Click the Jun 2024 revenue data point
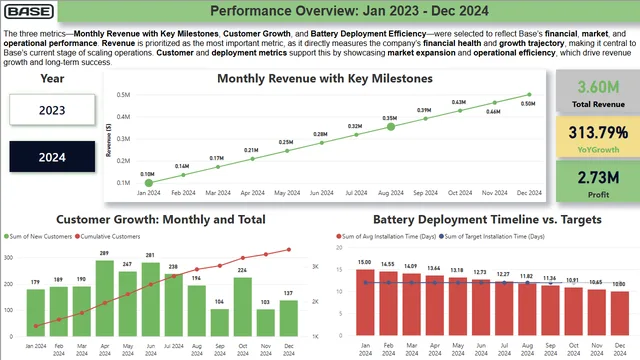The height and width of the screenshot is (360, 640). (322, 143)
